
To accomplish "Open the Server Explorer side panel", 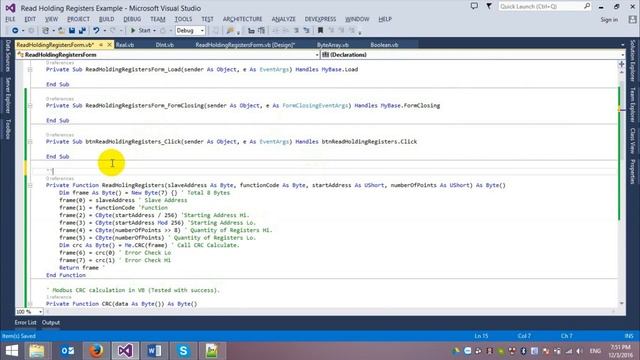I will pyautogui.click(x=7, y=95).
